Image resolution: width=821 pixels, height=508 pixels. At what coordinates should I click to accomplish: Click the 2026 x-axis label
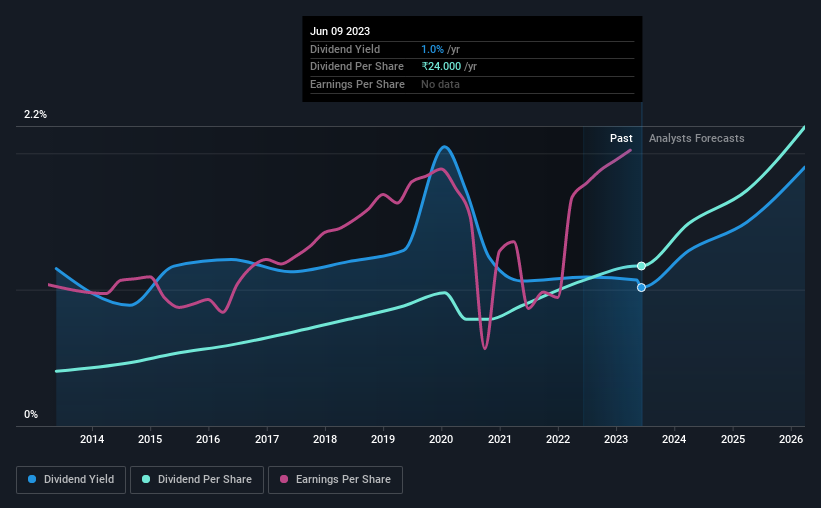pos(791,439)
